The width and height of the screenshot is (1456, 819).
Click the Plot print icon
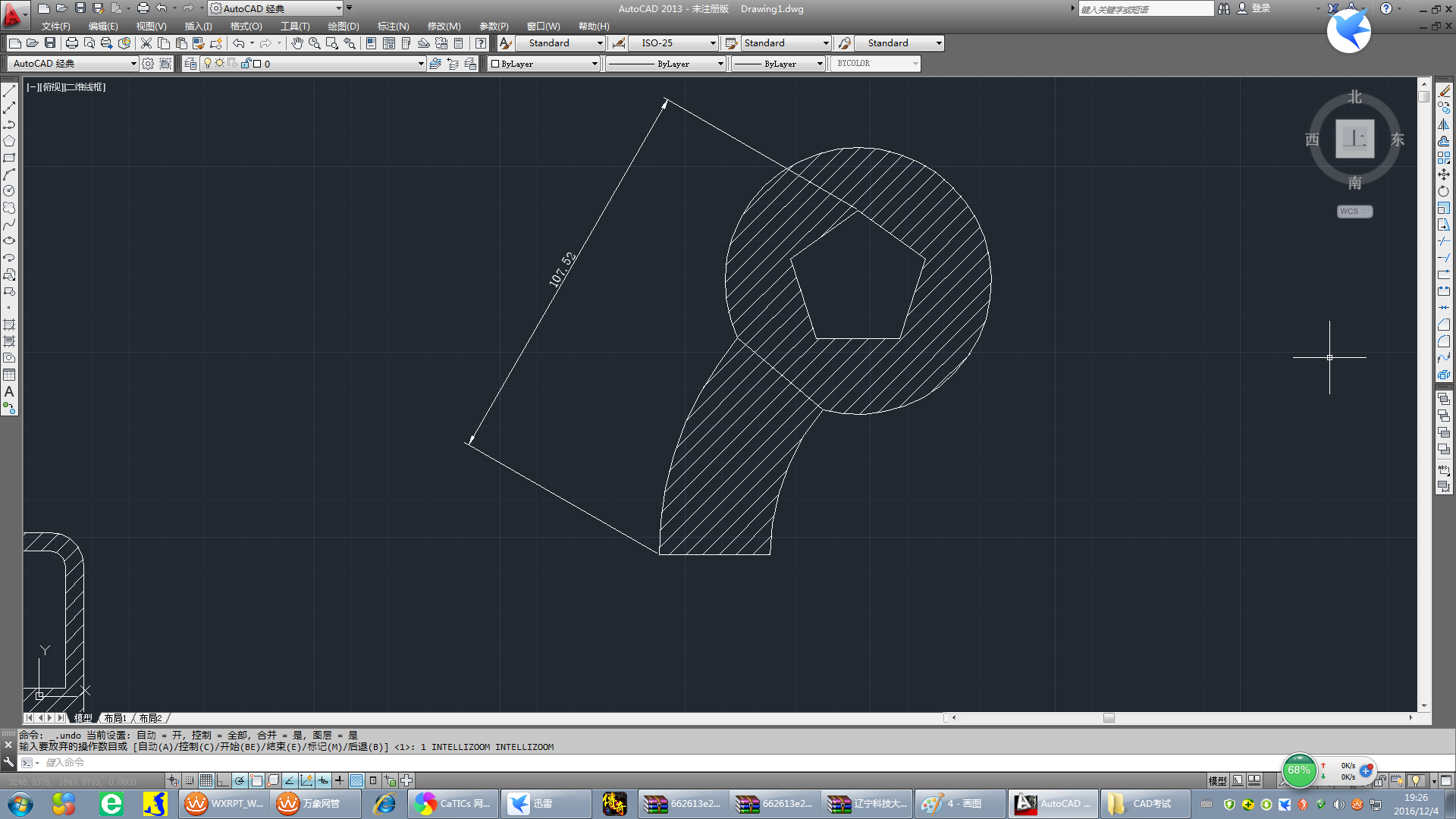click(x=72, y=43)
